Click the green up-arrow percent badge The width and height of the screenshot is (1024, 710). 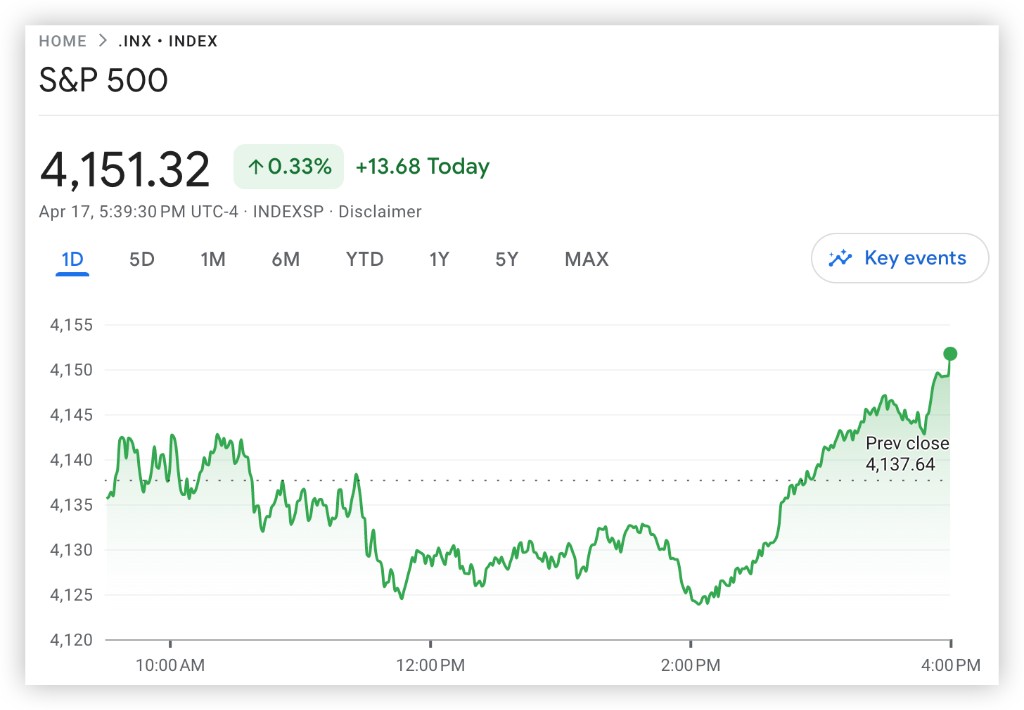pos(289,167)
